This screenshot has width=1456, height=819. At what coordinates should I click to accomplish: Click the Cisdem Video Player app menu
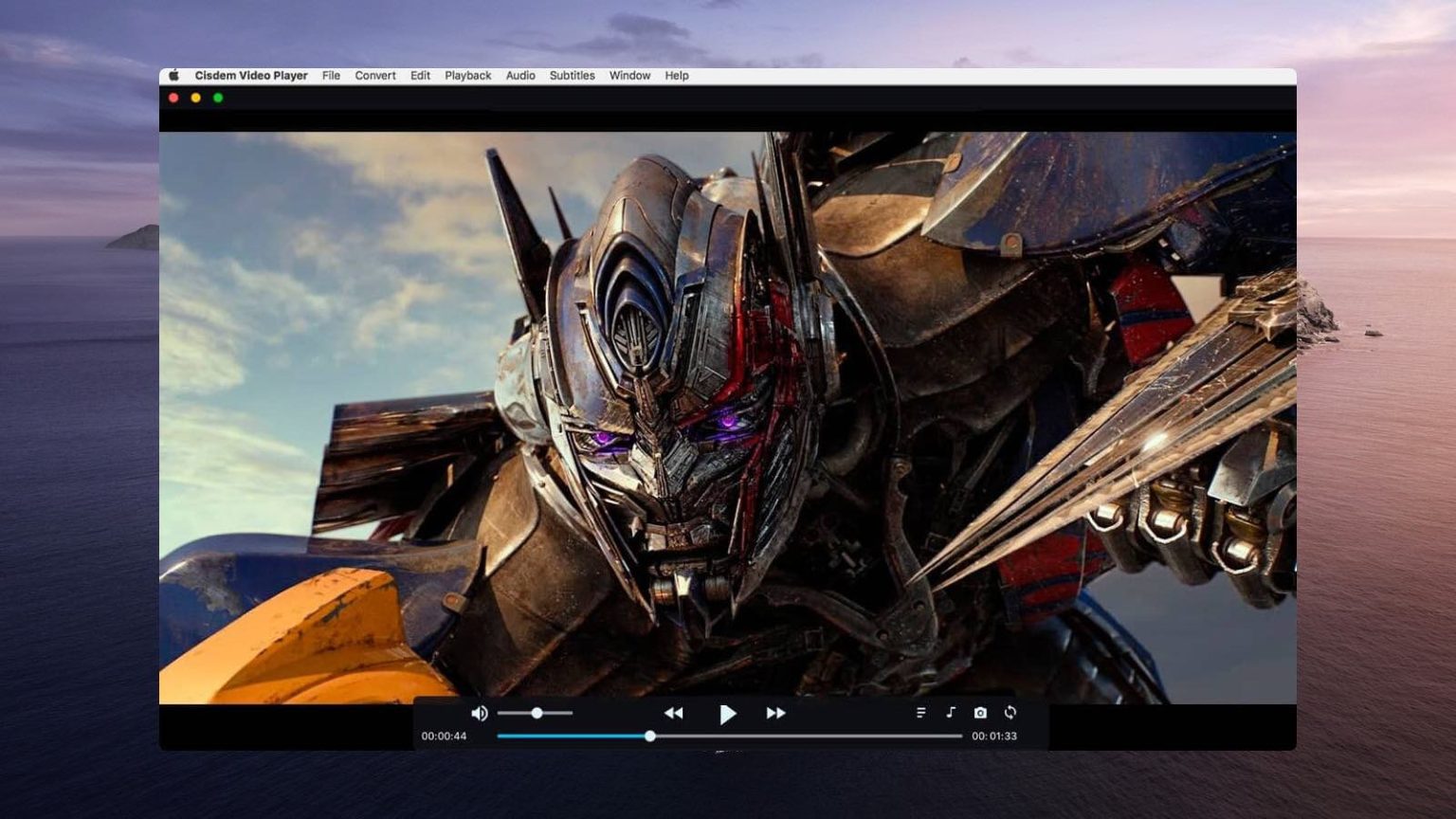click(x=251, y=76)
